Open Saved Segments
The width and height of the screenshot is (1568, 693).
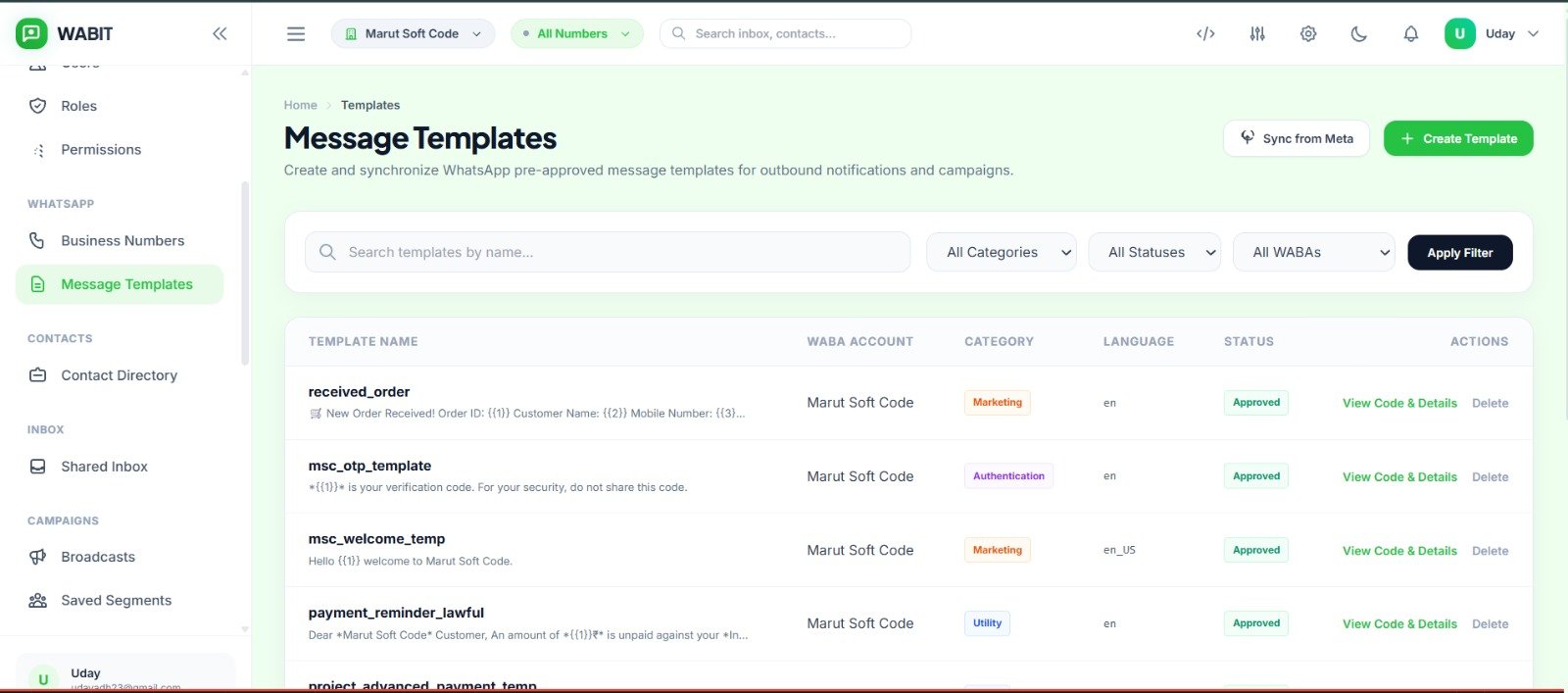(120, 601)
